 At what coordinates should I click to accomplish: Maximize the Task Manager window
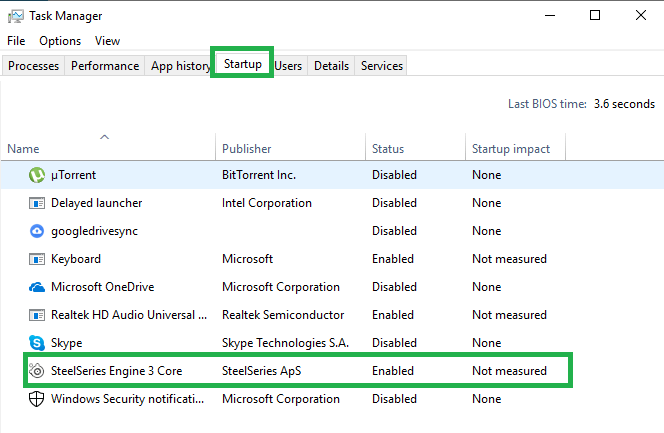coord(595,16)
